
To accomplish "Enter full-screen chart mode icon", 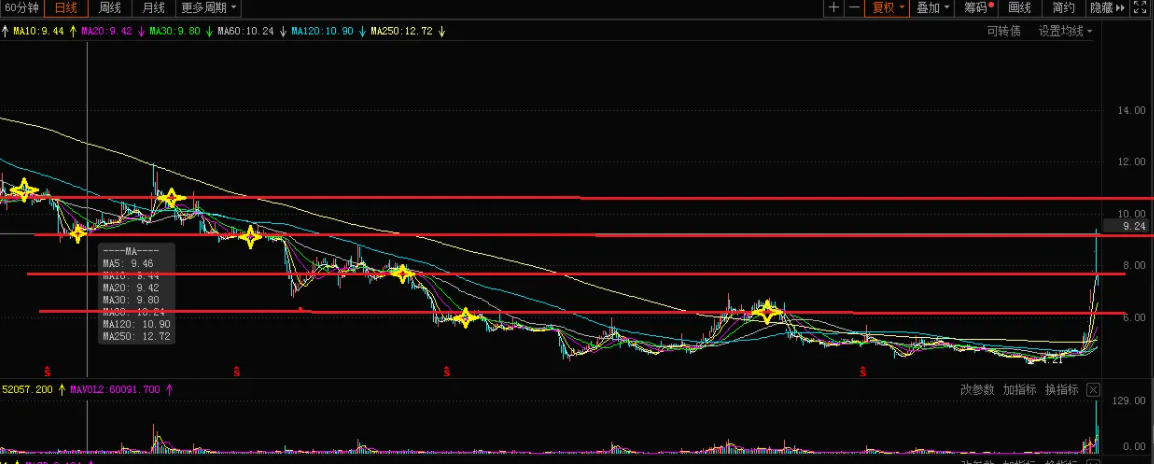I will (1141, 8).
